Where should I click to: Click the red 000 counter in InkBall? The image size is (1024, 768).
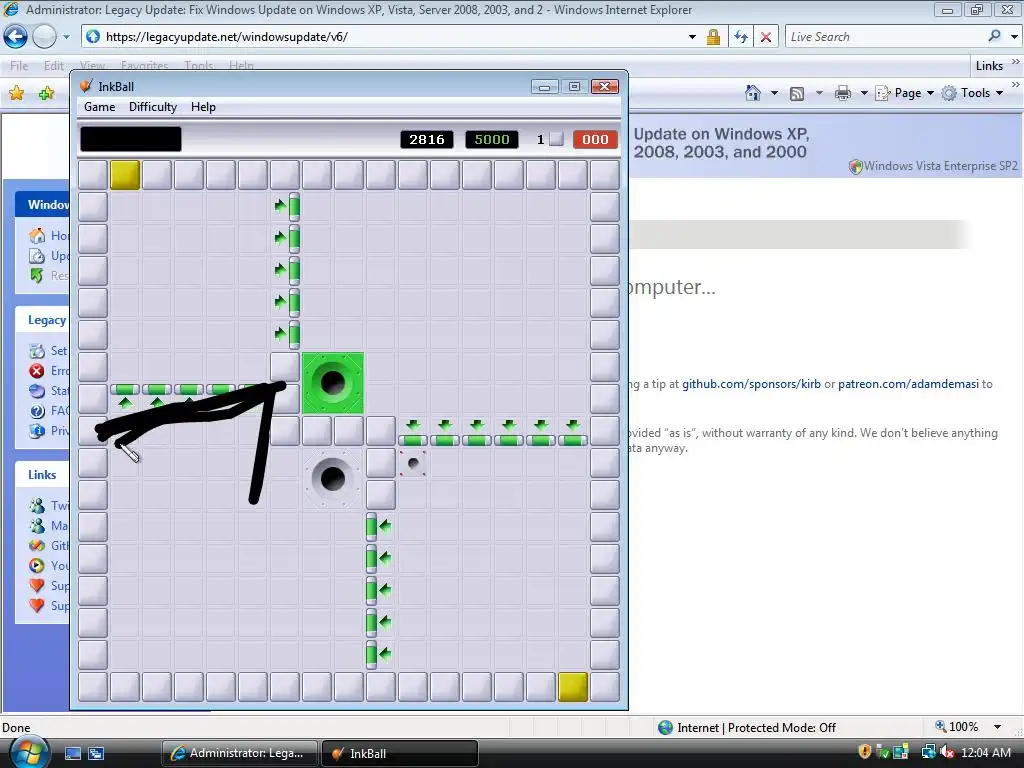[x=595, y=139]
